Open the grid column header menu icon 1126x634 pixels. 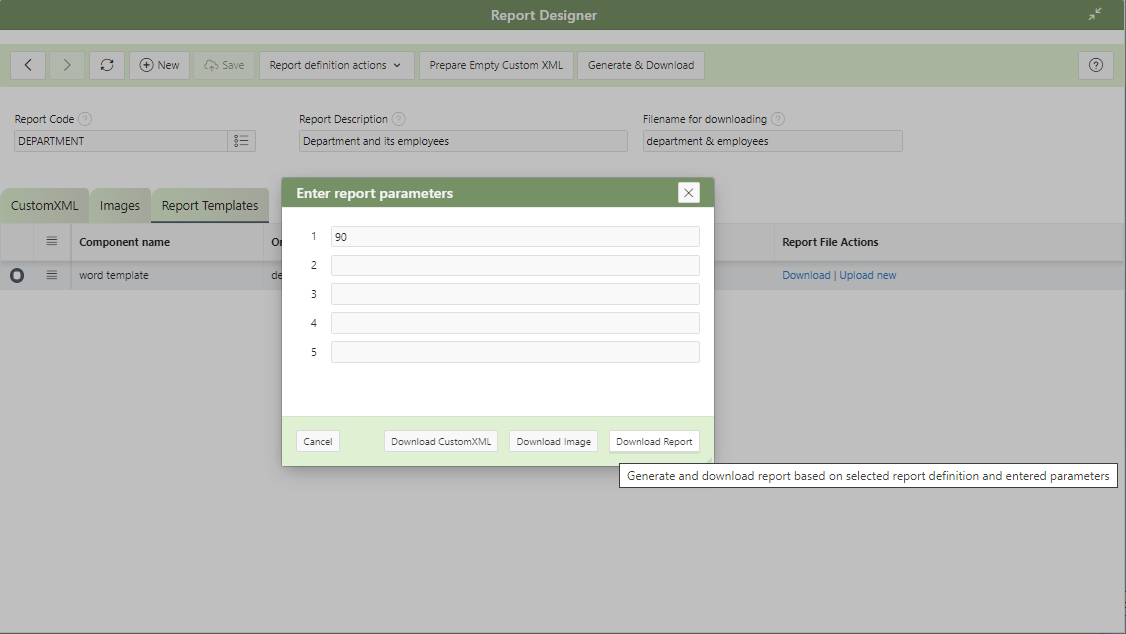pyautogui.click(x=52, y=241)
